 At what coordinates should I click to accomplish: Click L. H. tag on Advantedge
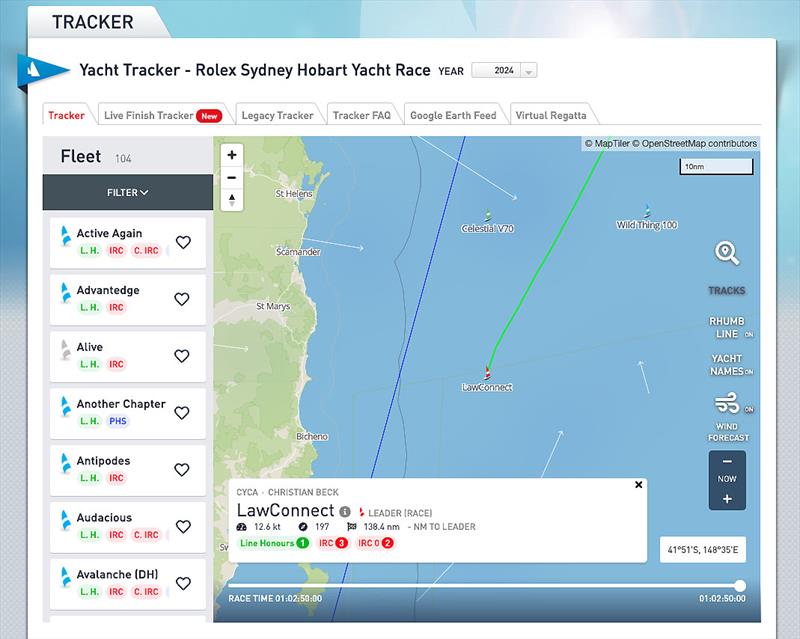pyautogui.click(x=89, y=307)
